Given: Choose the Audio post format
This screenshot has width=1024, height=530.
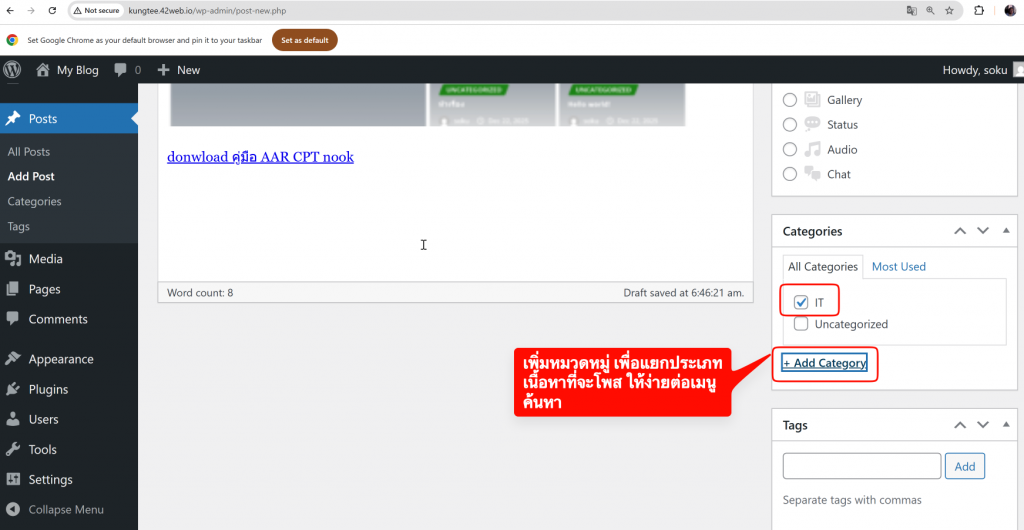Looking at the screenshot, I should click(x=790, y=150).
